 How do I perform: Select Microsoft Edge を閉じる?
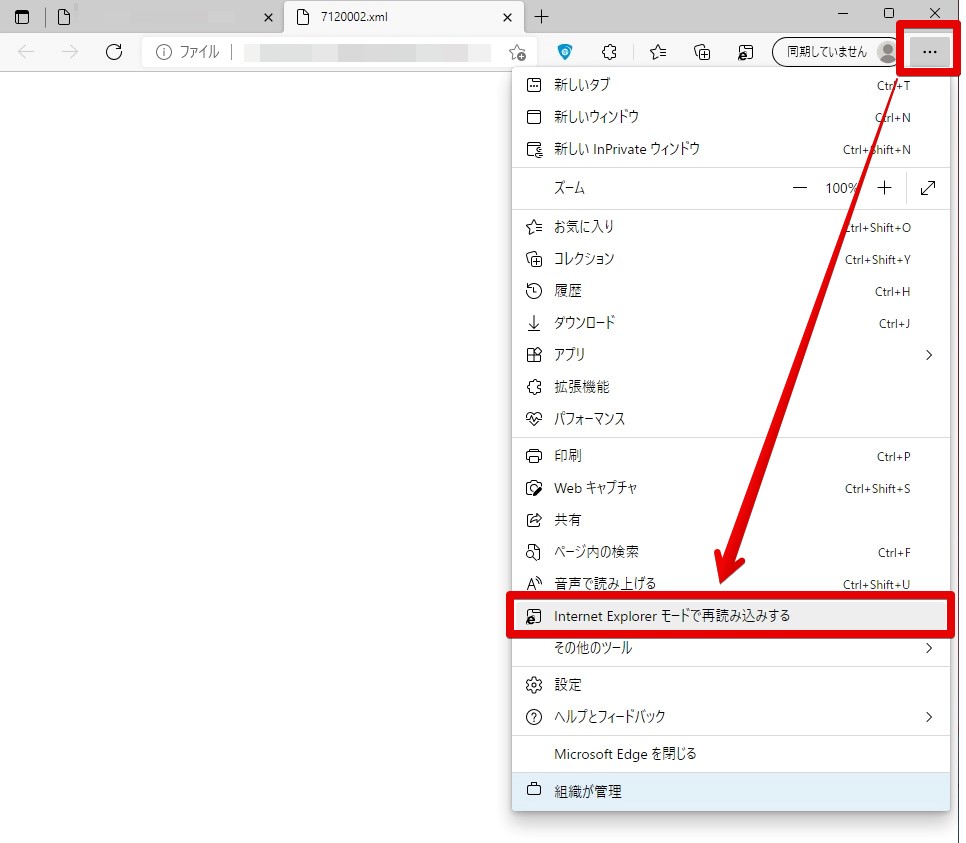731,754
